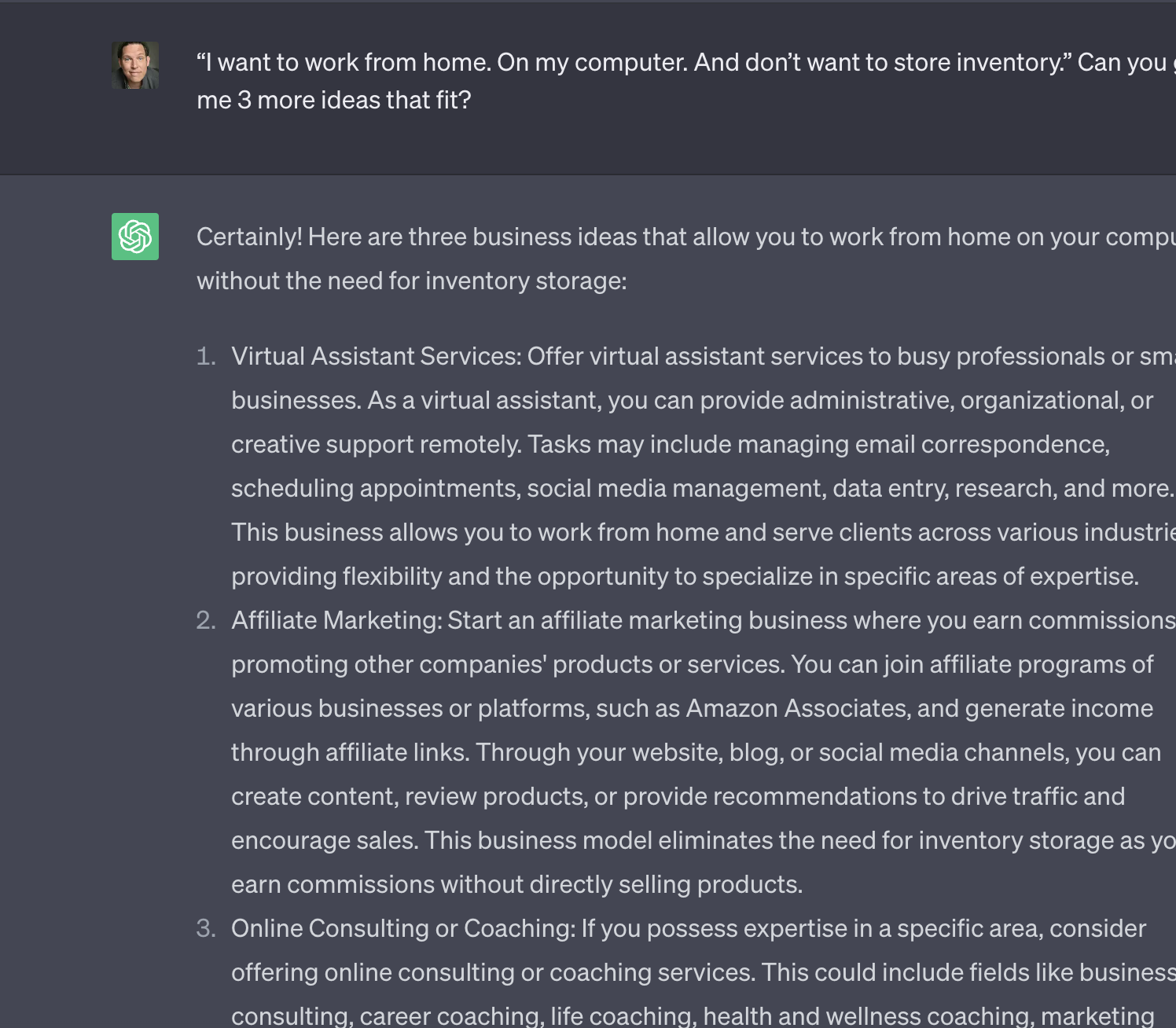Click the list number 3 marker
This screenshot has height=1028, width=1176.
206,928
